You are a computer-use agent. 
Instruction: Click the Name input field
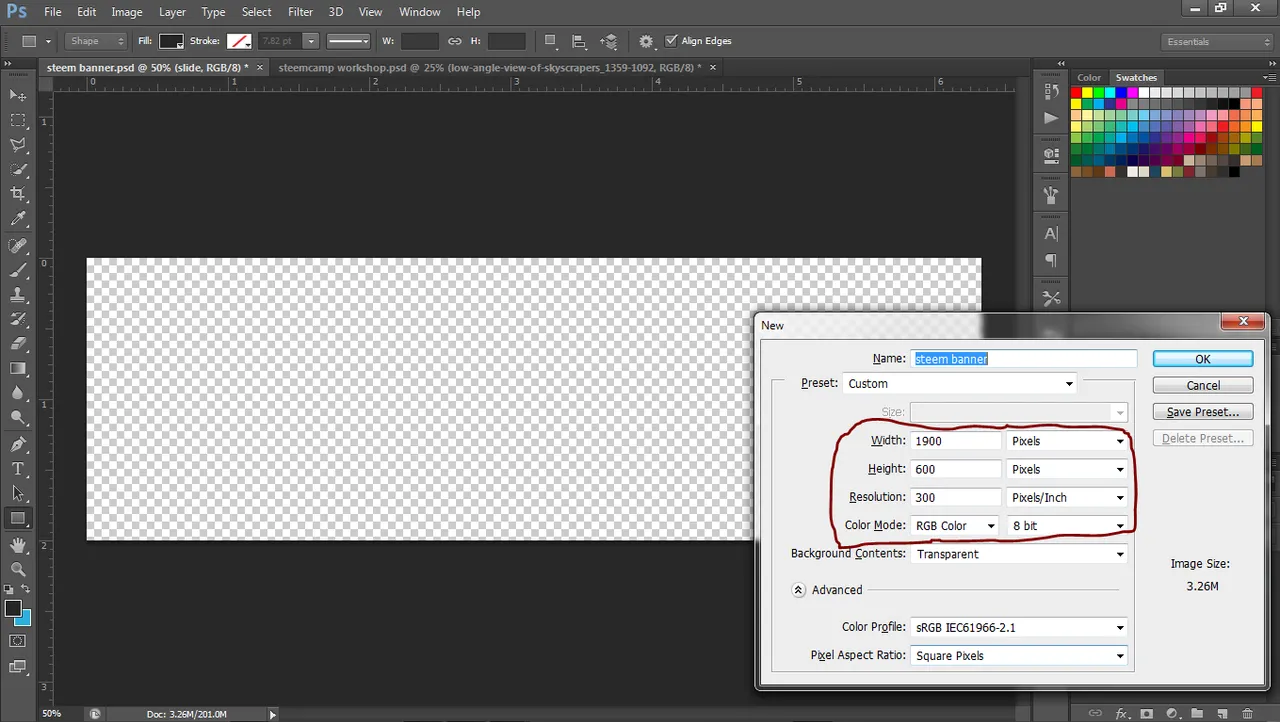(1024, 358)
